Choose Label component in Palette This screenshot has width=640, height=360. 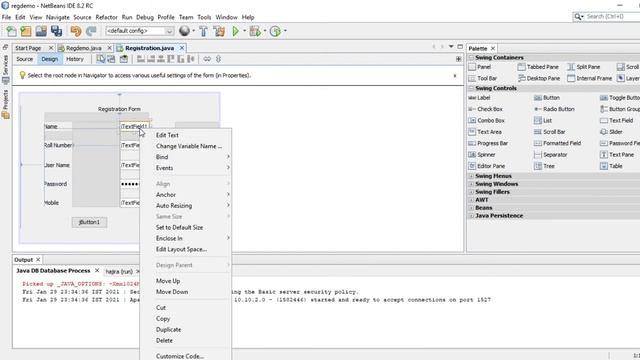tap(480, 98)
